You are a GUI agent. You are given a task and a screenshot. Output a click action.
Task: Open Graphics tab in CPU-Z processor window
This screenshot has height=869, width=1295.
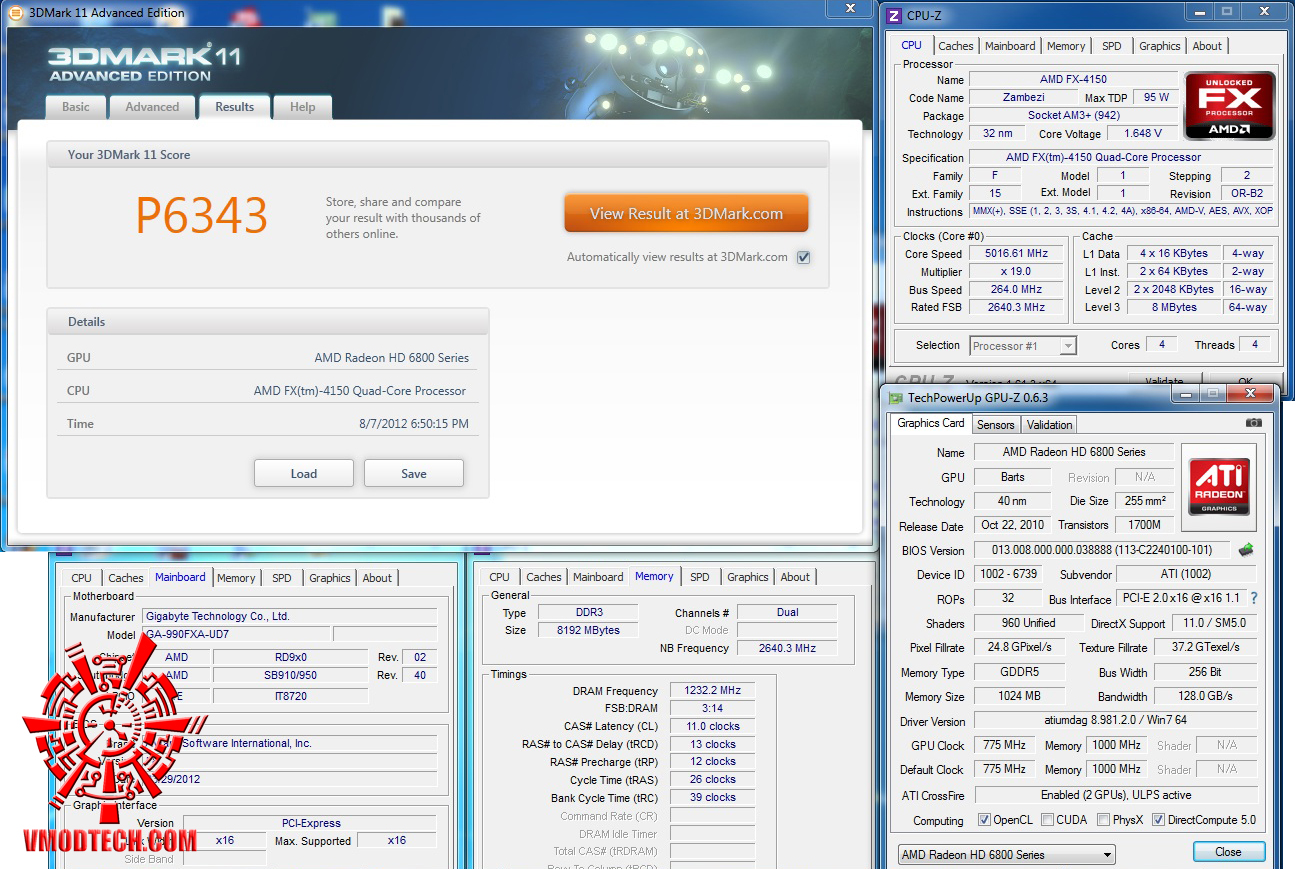pyautogui.click(x=1160, y=46)
